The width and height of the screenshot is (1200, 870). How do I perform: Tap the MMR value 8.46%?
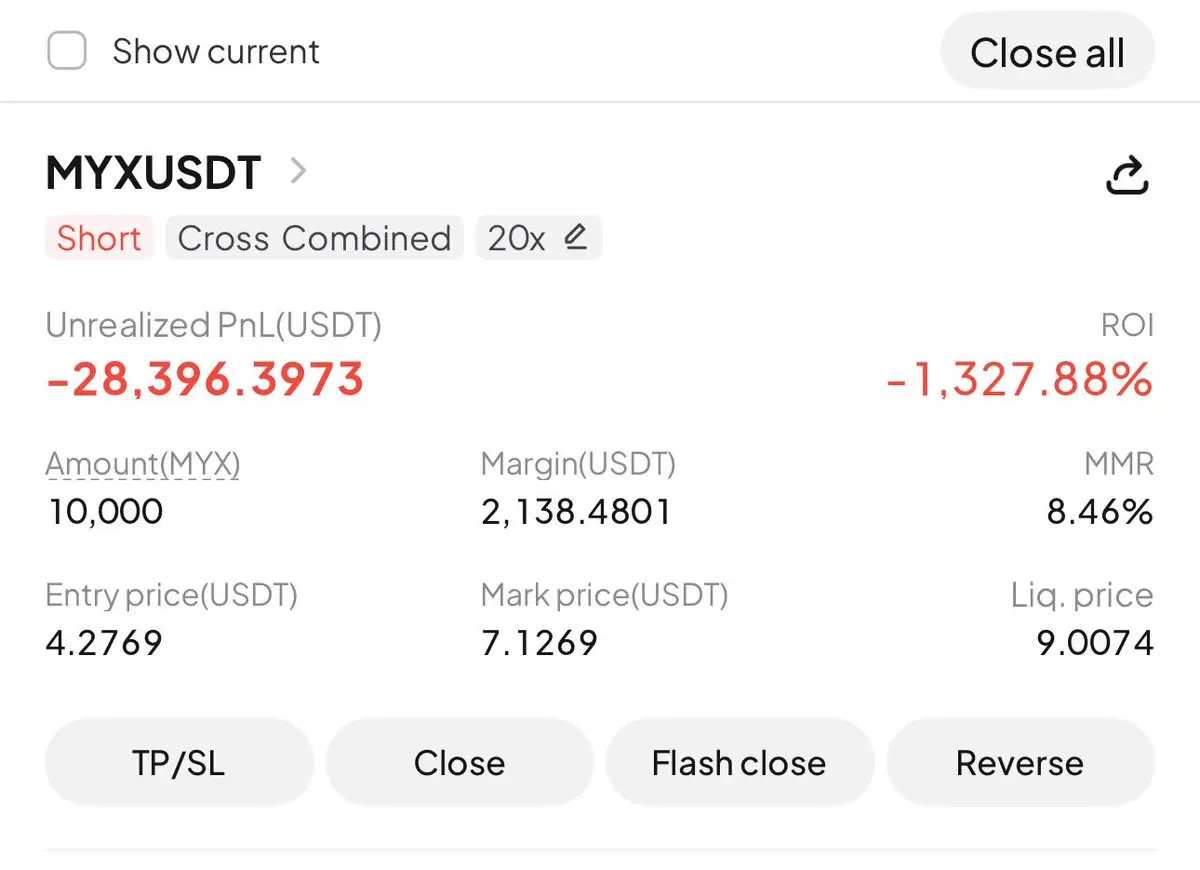pos(1100,512)
